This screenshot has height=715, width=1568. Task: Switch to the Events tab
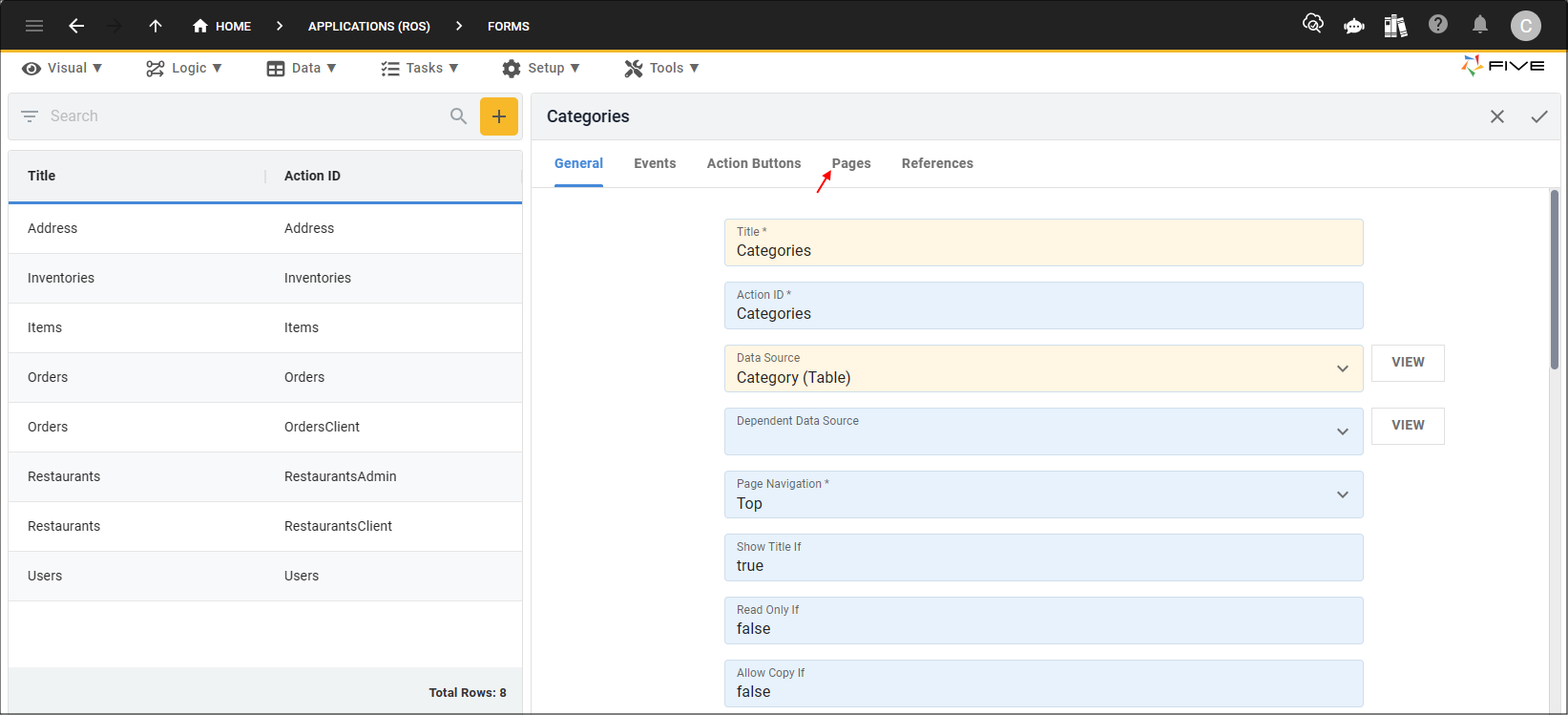click(x=655, y=163)
